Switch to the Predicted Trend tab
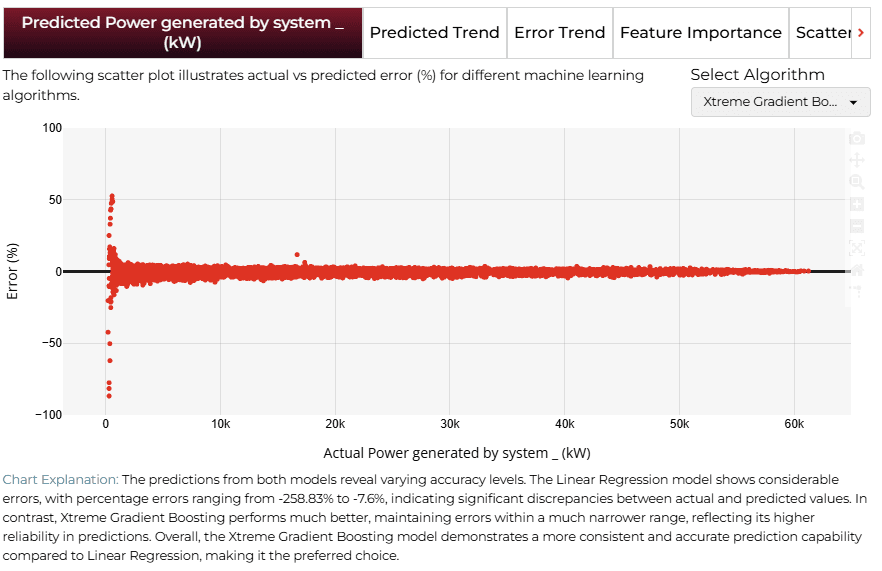Image resolution: width=882 pixels, height=571 pixels. pos(434,33)
